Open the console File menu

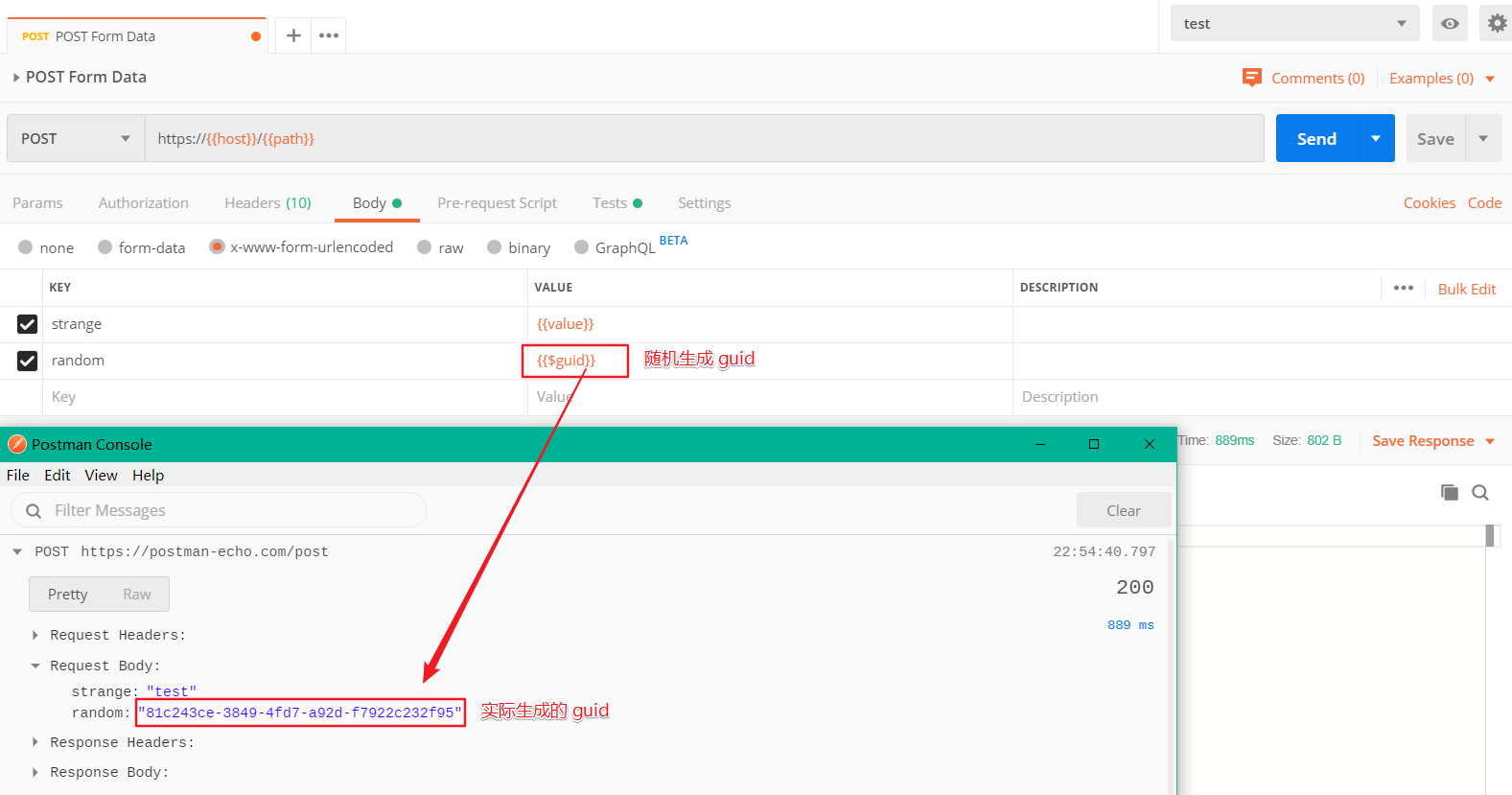tap(18, 475)
